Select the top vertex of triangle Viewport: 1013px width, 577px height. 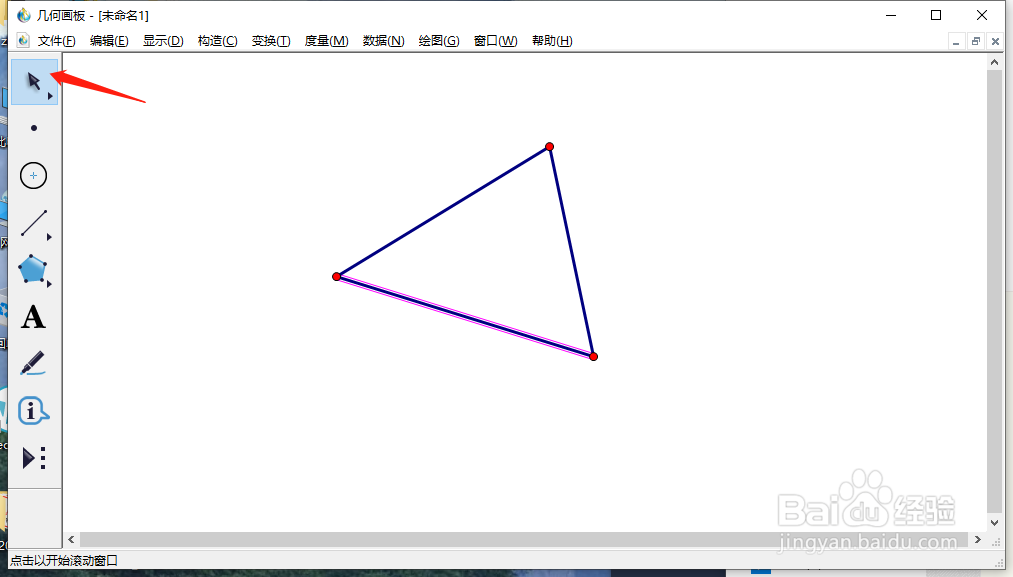tap(549, 147)
